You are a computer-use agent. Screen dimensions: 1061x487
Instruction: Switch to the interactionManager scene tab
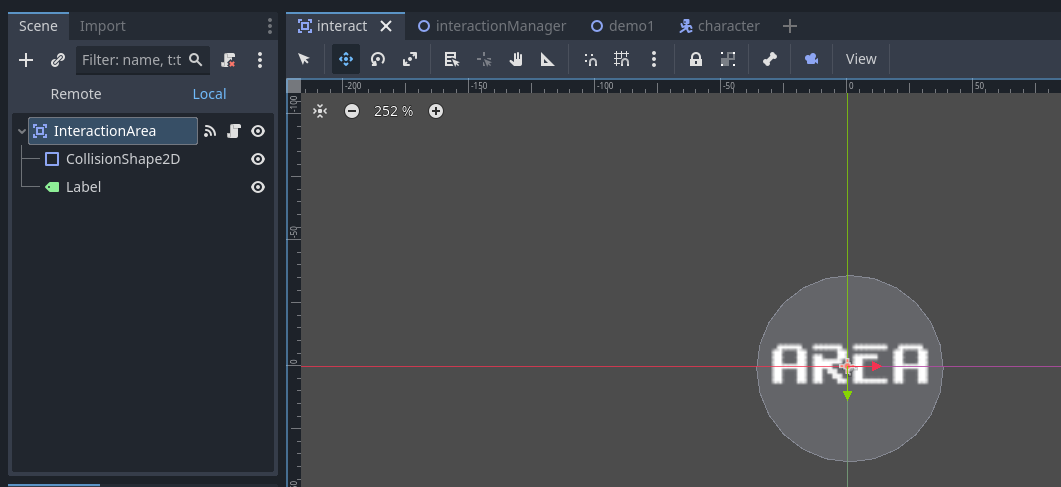[x=492, y=26]
